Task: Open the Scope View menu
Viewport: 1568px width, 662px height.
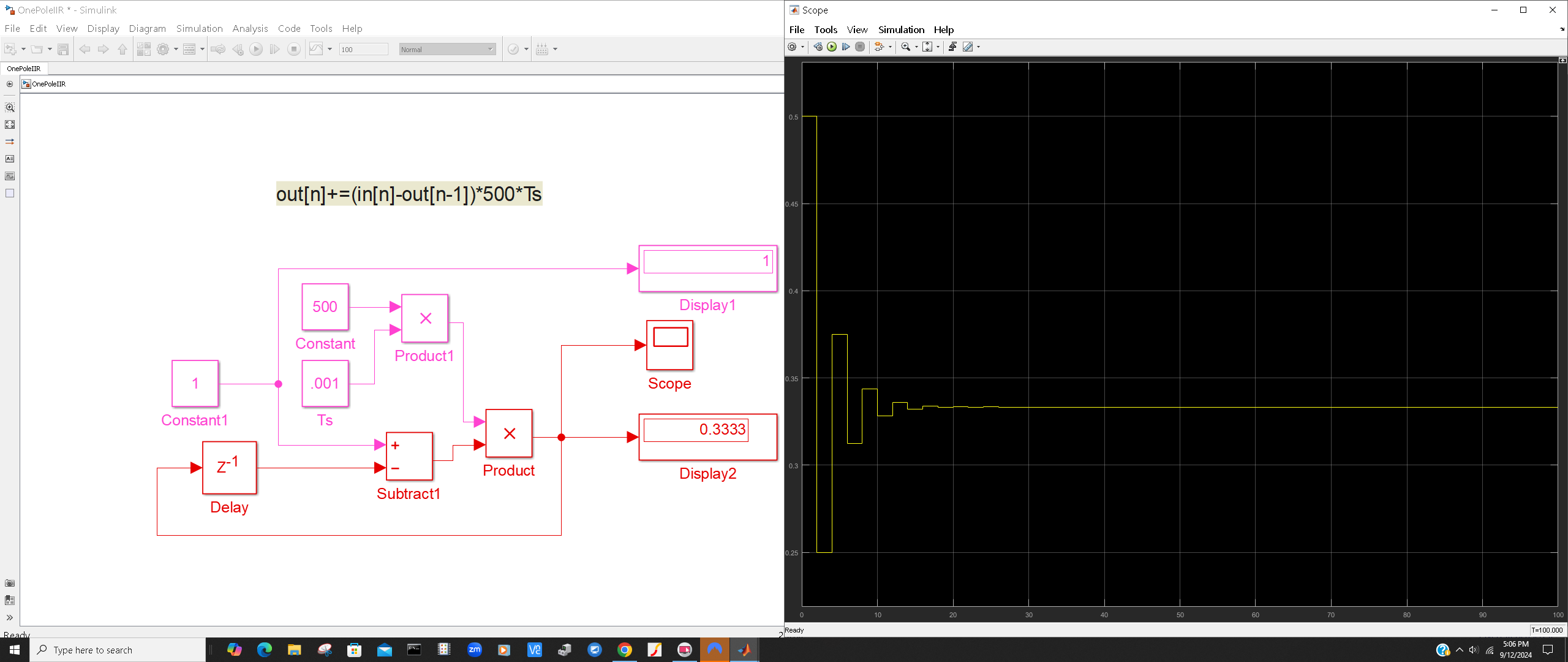Action: pyautogui.click(x=857, y=29)
